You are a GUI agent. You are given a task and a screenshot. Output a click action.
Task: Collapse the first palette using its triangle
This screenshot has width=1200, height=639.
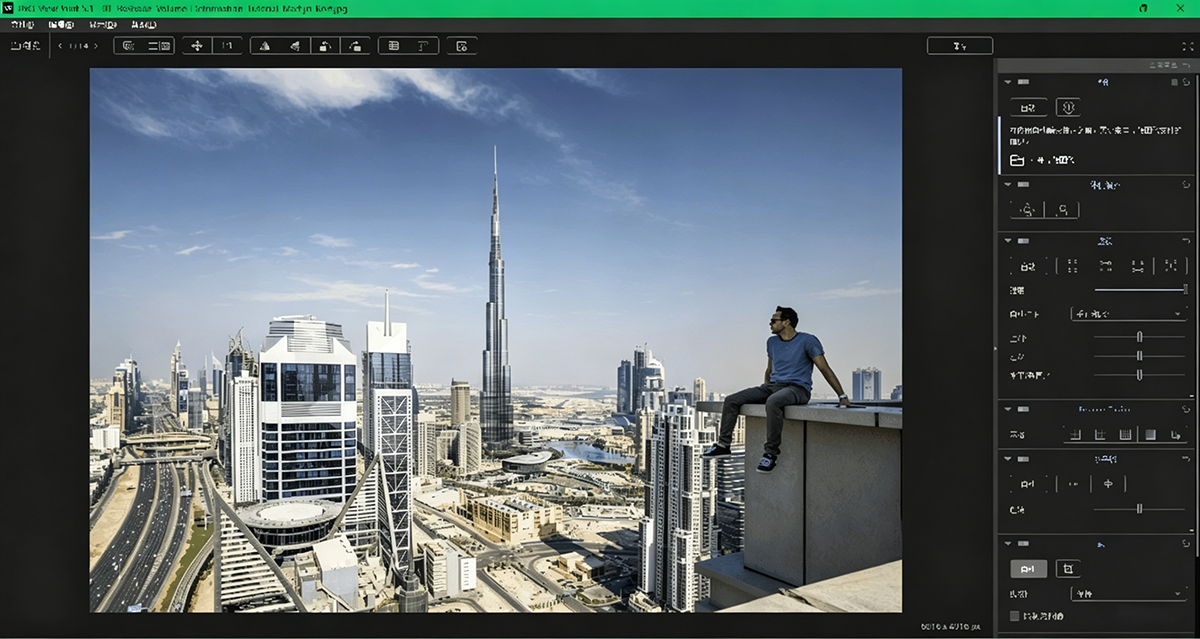pyautogui.click(x=1007, y=82)
